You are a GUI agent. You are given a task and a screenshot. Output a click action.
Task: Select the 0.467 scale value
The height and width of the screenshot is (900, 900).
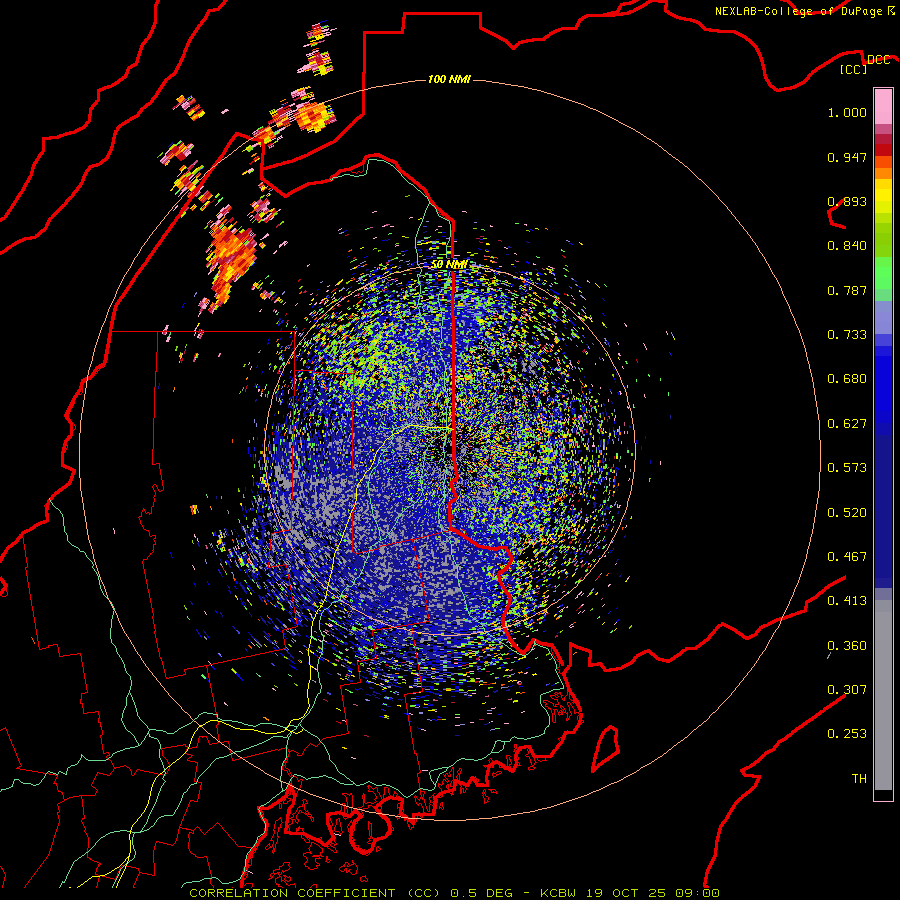(847, 557)
